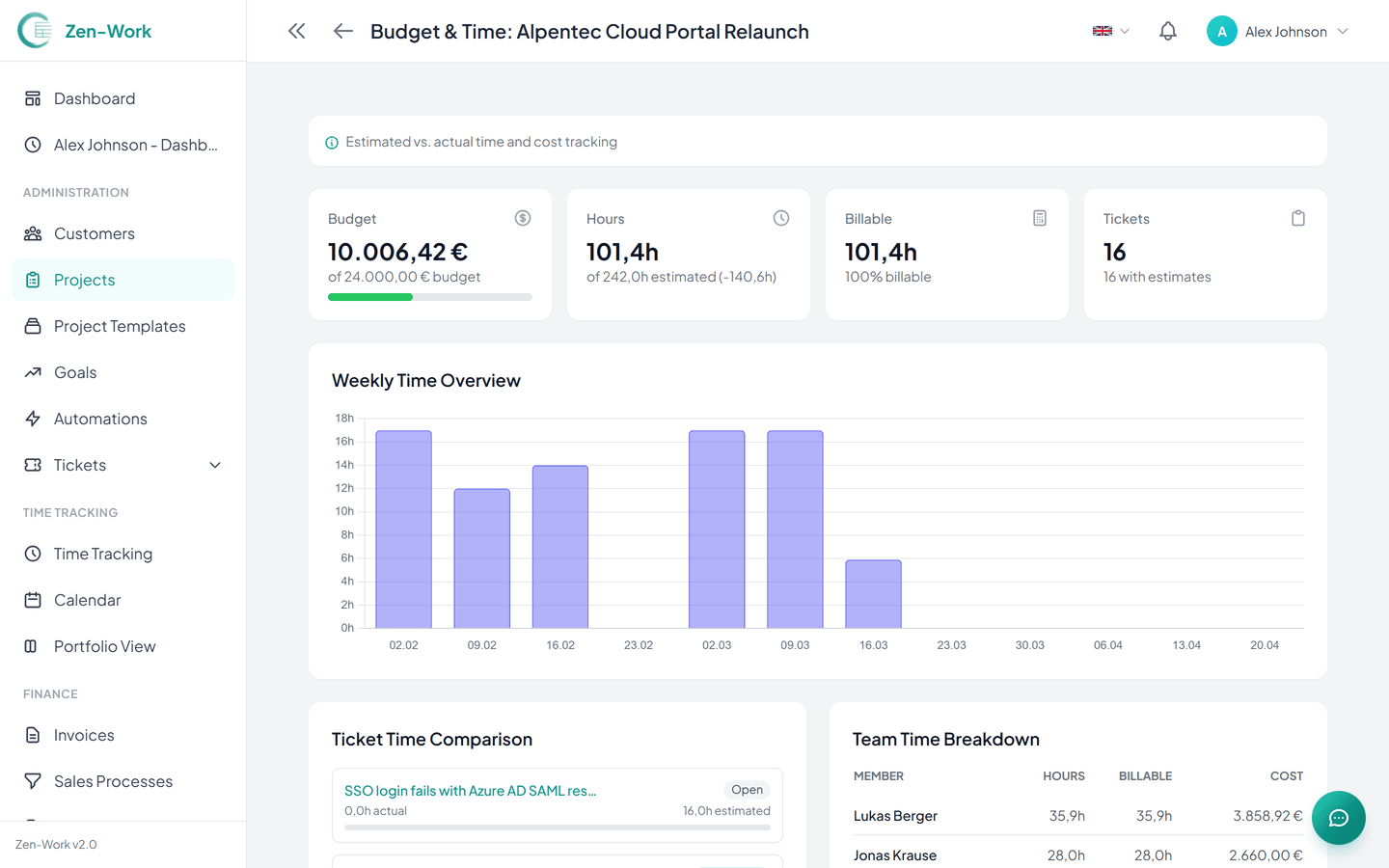Click the 09.03 weekly chart bar
The width and height of the screenshot is (1389, 868).
[795, 529]
